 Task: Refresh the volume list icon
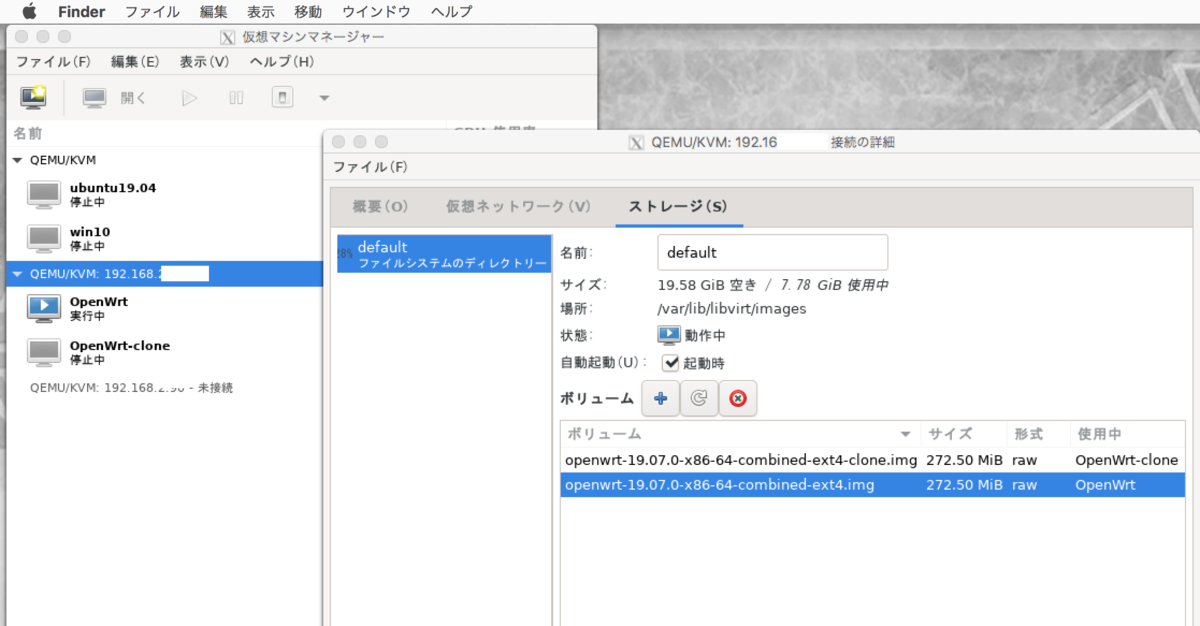(x=699, y=398)
